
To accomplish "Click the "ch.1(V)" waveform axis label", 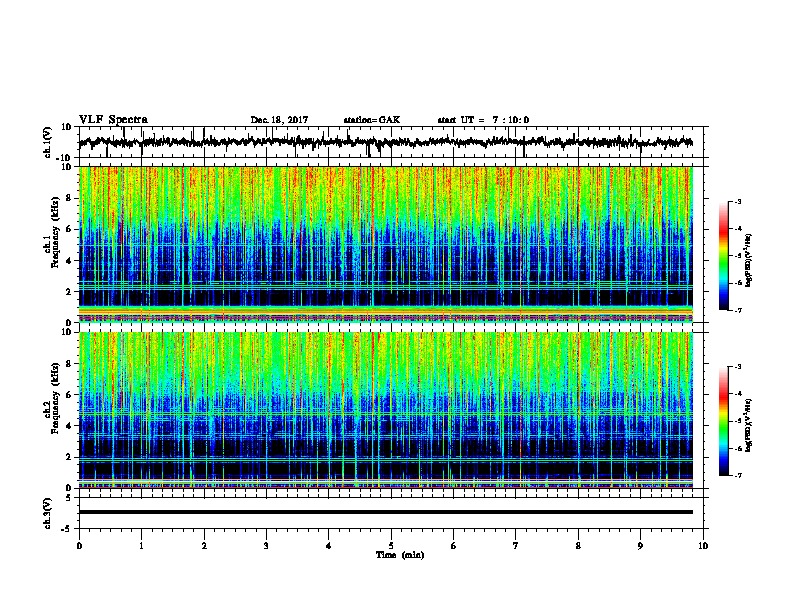I will pos(48,142).
